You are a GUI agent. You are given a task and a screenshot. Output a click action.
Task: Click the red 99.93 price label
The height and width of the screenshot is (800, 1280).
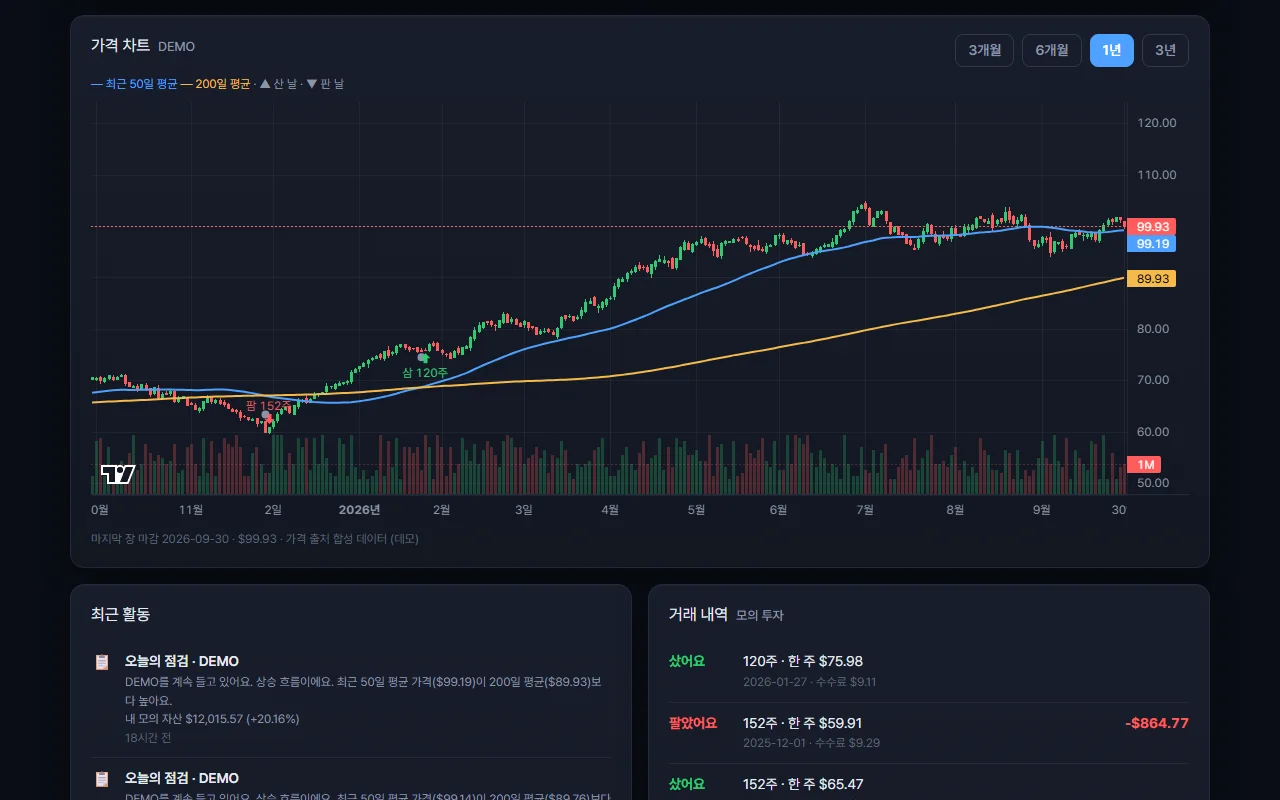pyautogui.click(x=1151, y=227)
